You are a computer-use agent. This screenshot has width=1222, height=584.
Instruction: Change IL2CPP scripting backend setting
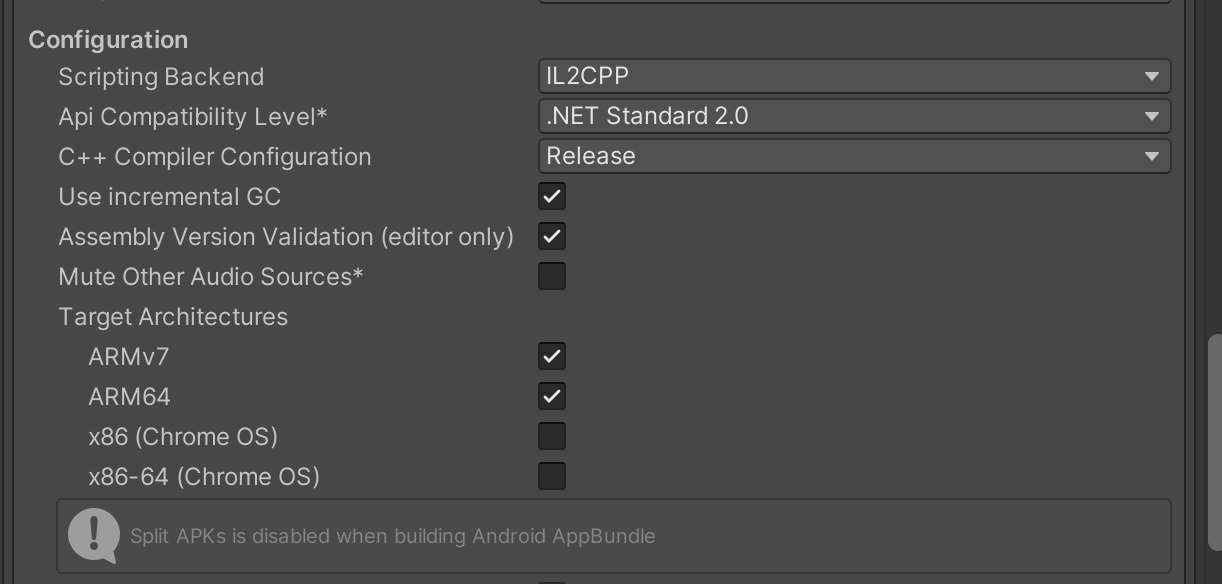tap(855, 76)
